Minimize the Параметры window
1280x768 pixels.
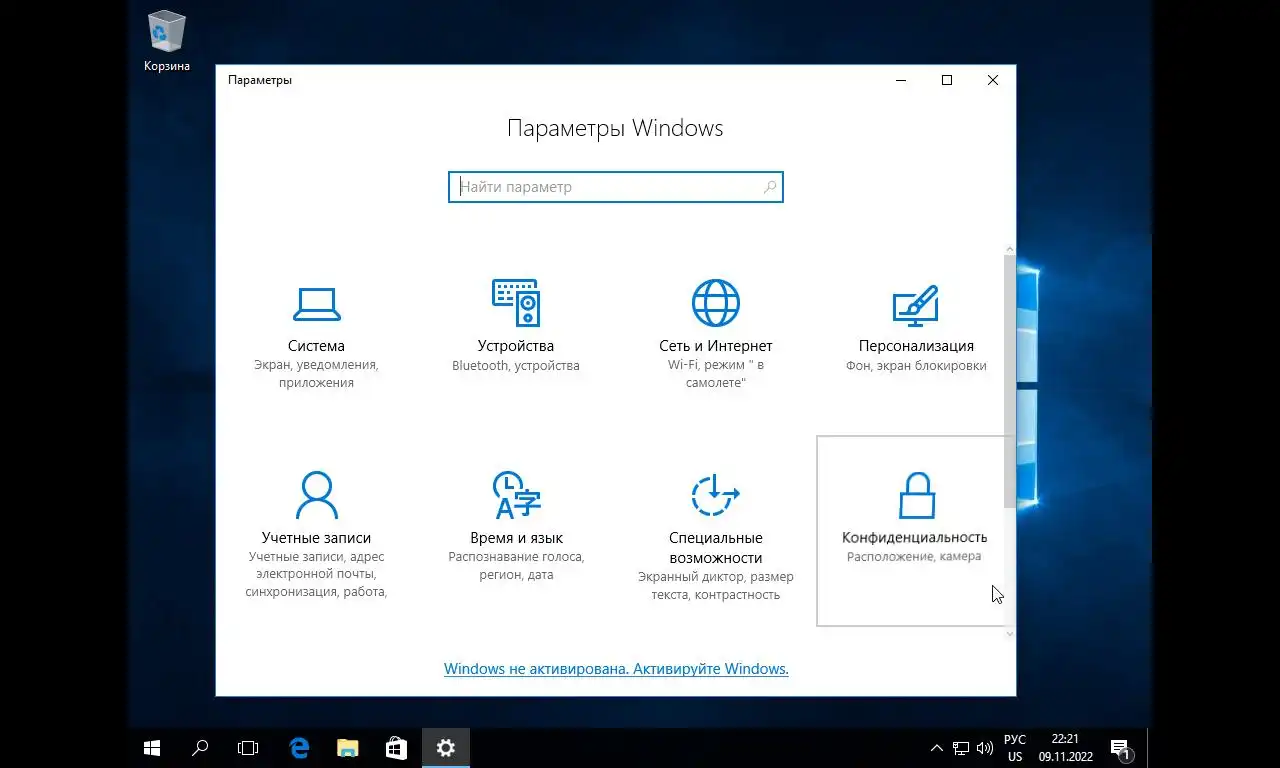tap(901, 80)
